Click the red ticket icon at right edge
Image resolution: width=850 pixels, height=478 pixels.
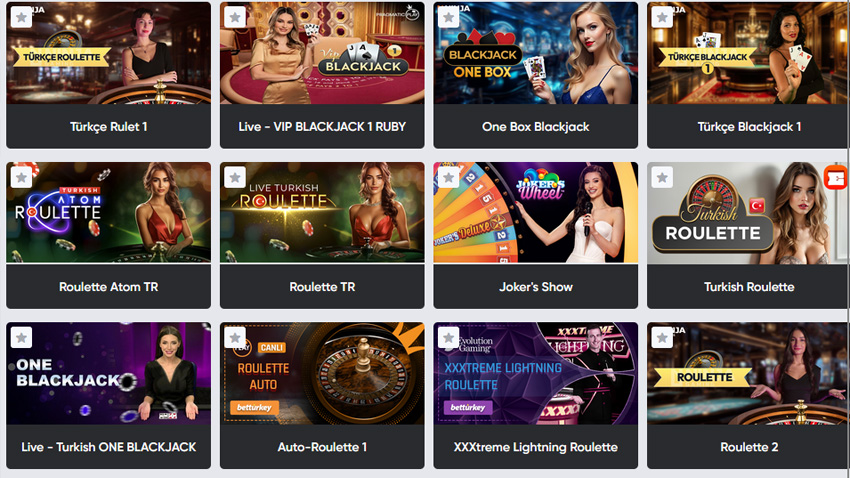(x=836, y=178)
